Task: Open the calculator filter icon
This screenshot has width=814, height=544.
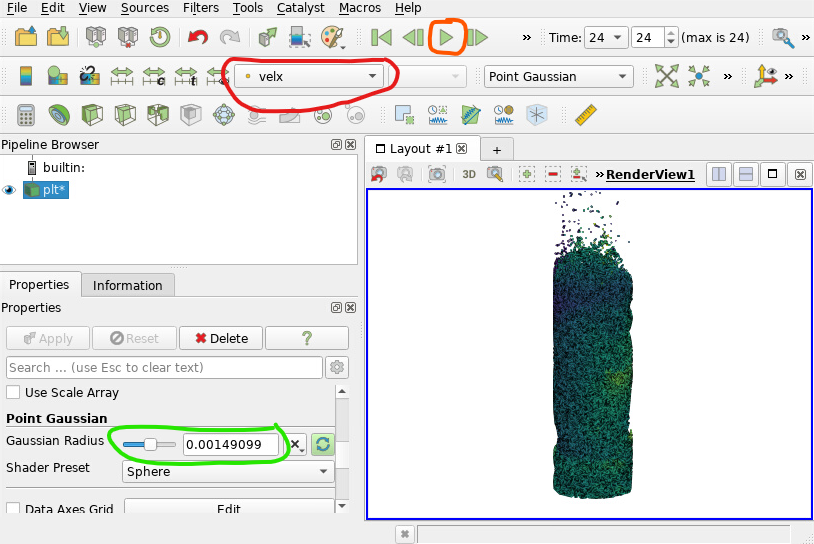Action: click(x=27, y=115)
